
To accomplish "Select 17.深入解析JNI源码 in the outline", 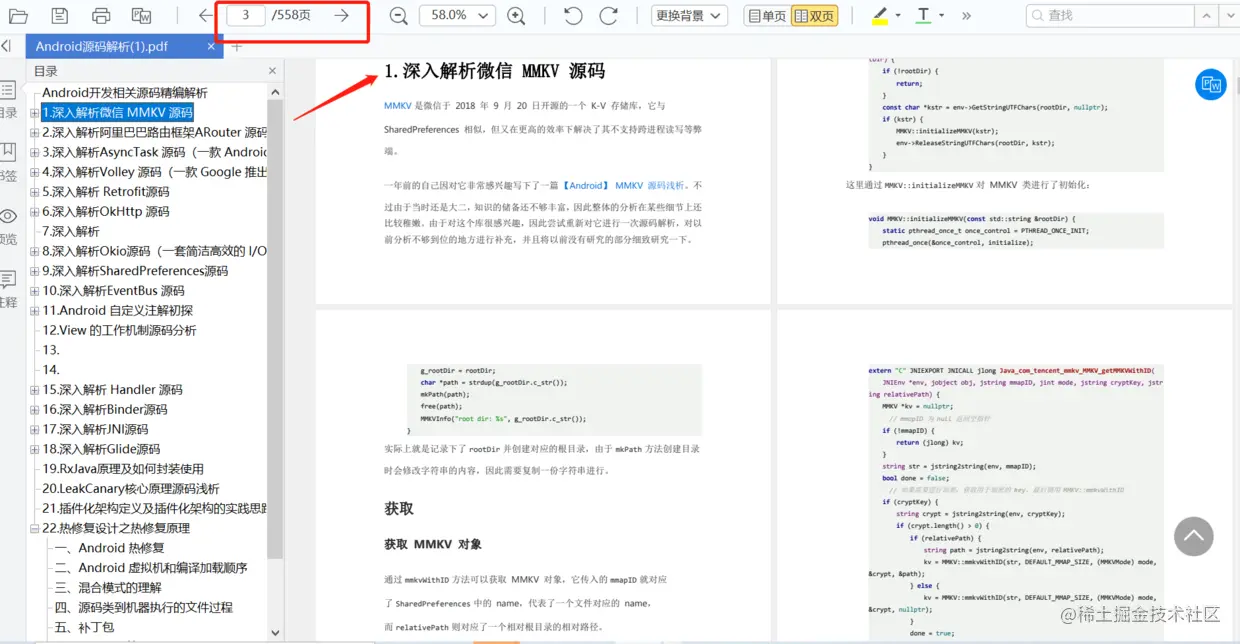I will pyautogui.click(x=95, y=430).
